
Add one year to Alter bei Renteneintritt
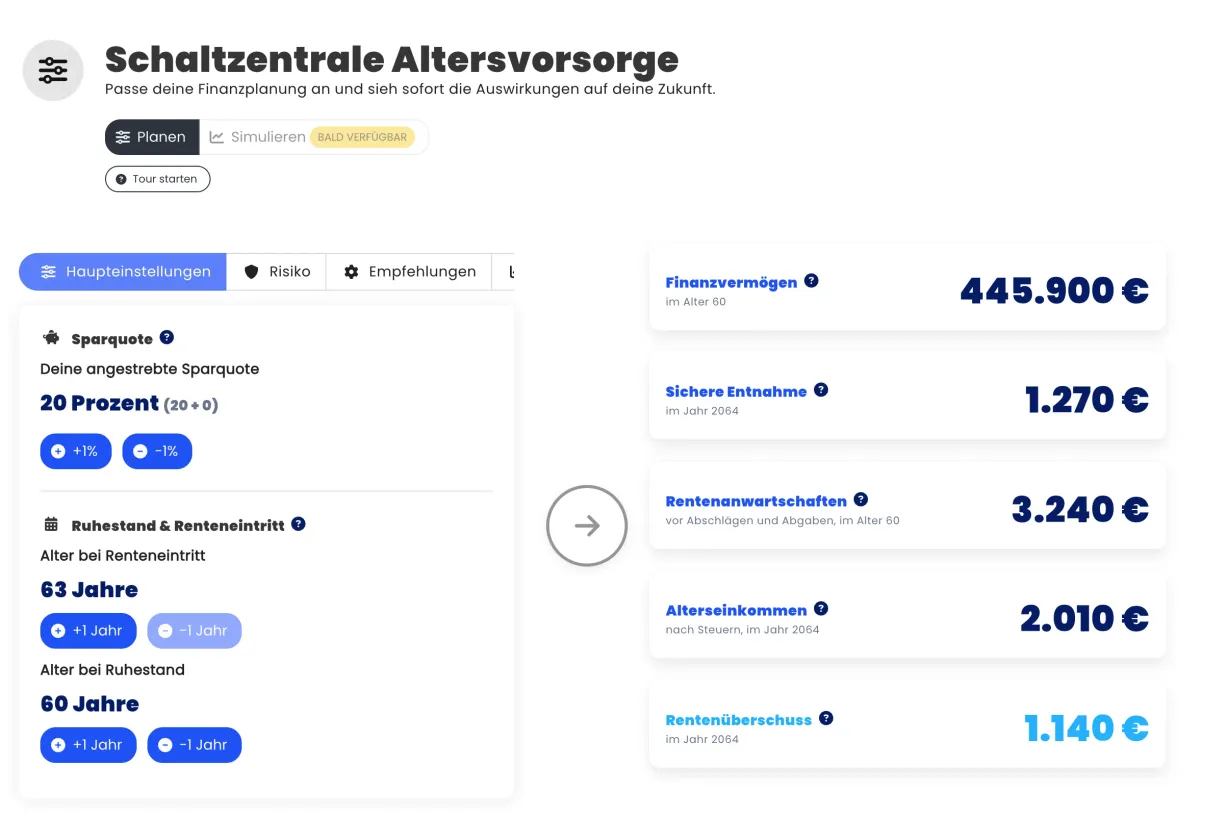coord(88,630)
